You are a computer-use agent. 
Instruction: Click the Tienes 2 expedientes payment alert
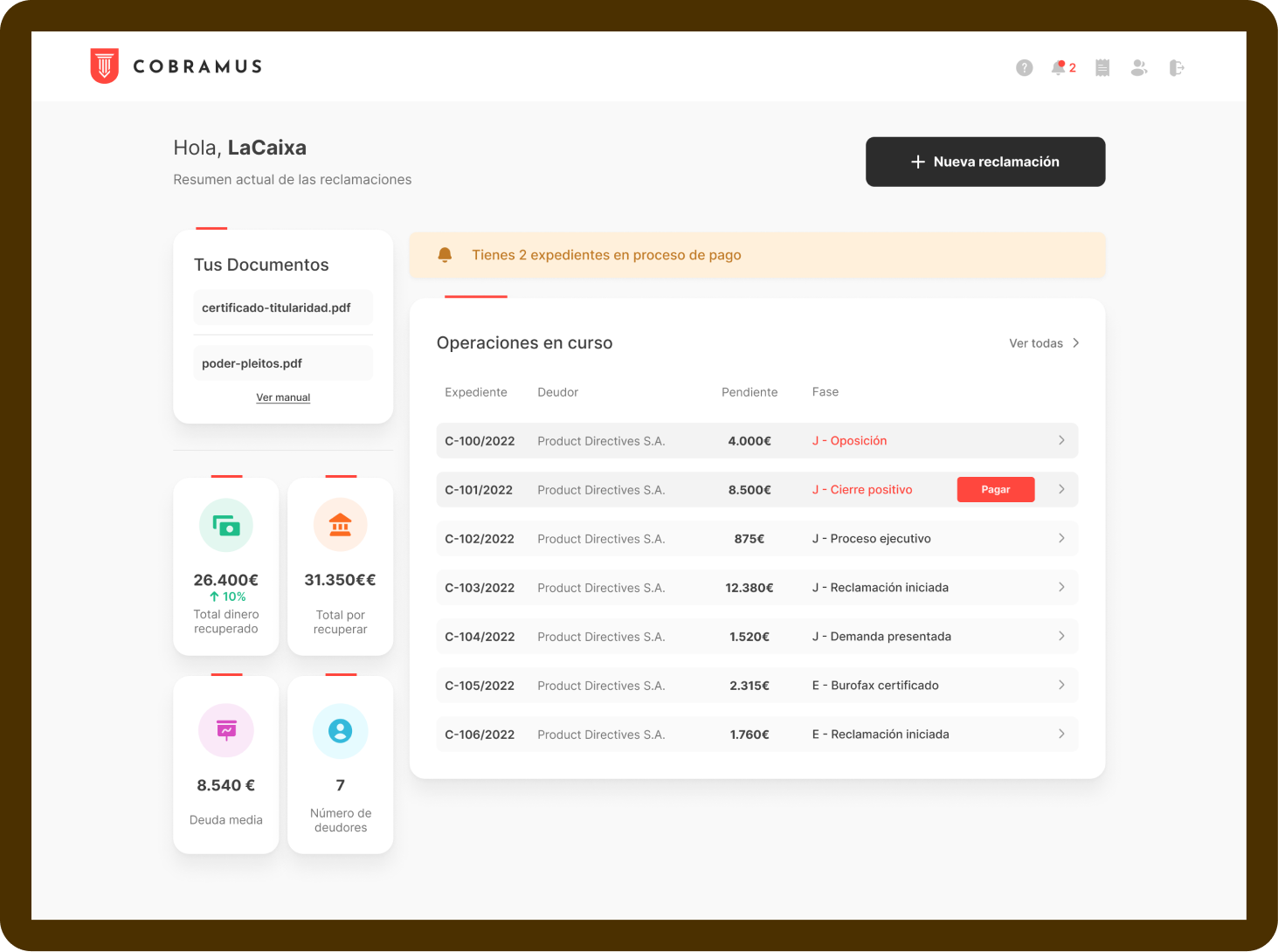click(x=757, y=255)
